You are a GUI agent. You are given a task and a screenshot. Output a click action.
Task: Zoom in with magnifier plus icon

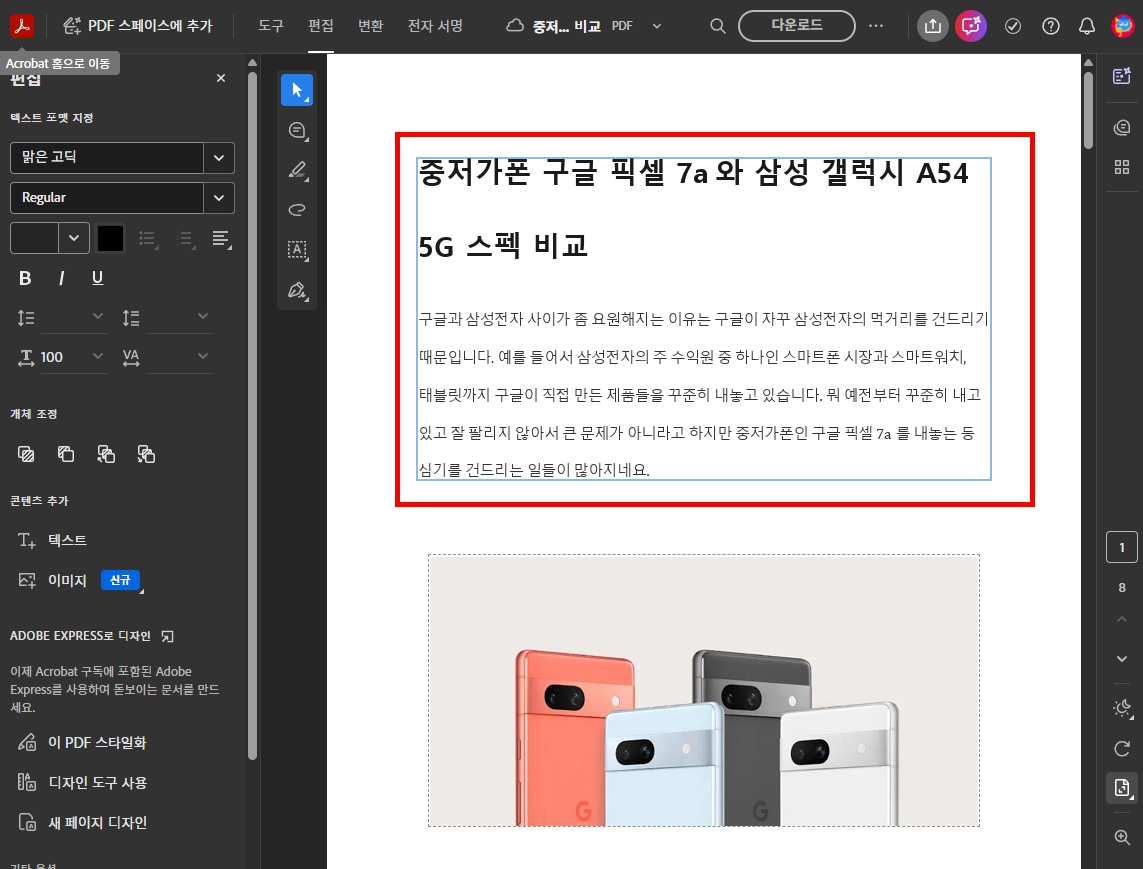1122,837
